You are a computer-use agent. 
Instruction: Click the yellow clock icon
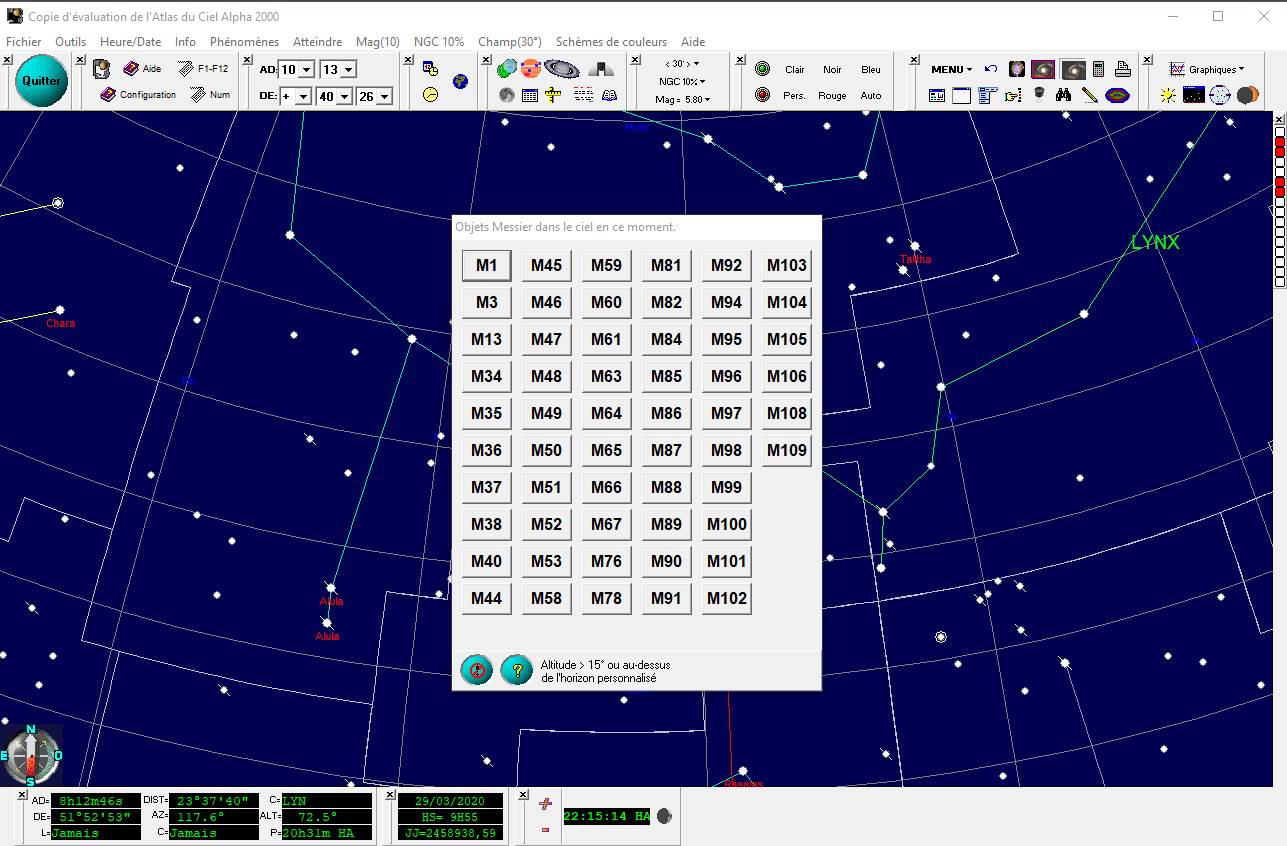(430, 95)
